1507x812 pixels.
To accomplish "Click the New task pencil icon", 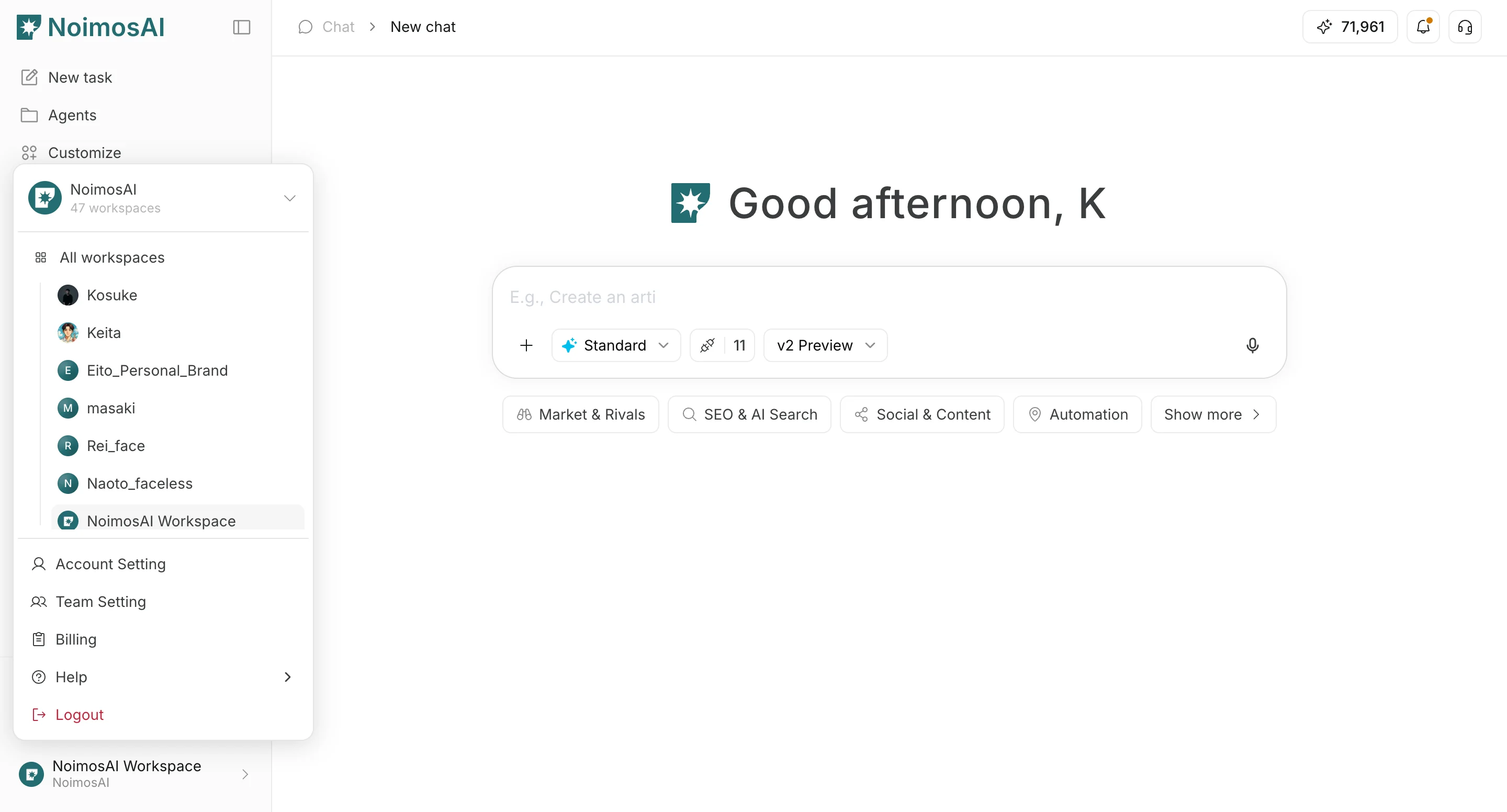I will [29, 77].
